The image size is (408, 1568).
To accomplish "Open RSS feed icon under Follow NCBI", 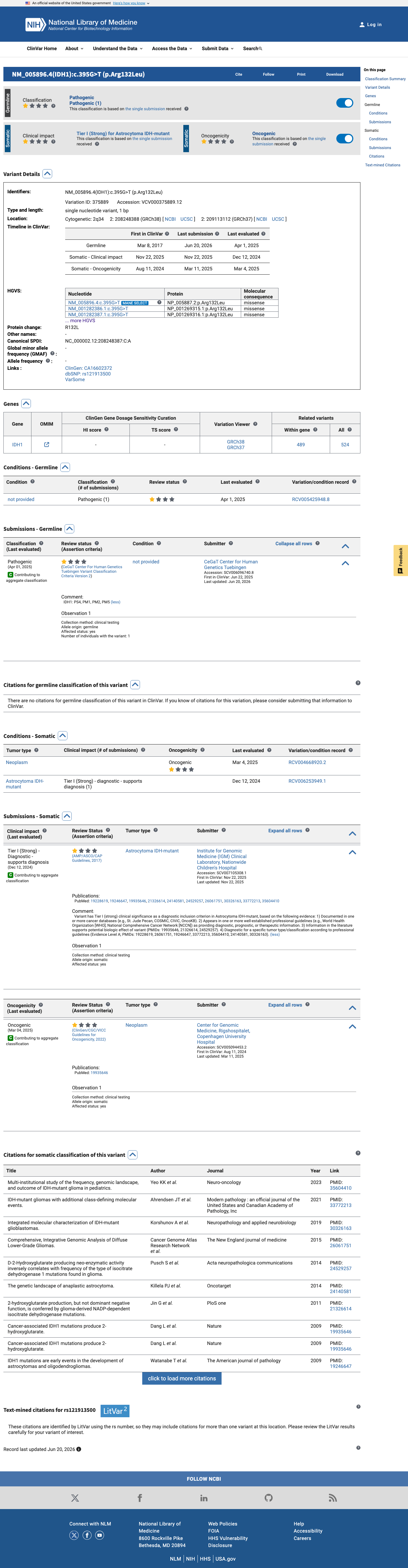I will coord(332,1498).
